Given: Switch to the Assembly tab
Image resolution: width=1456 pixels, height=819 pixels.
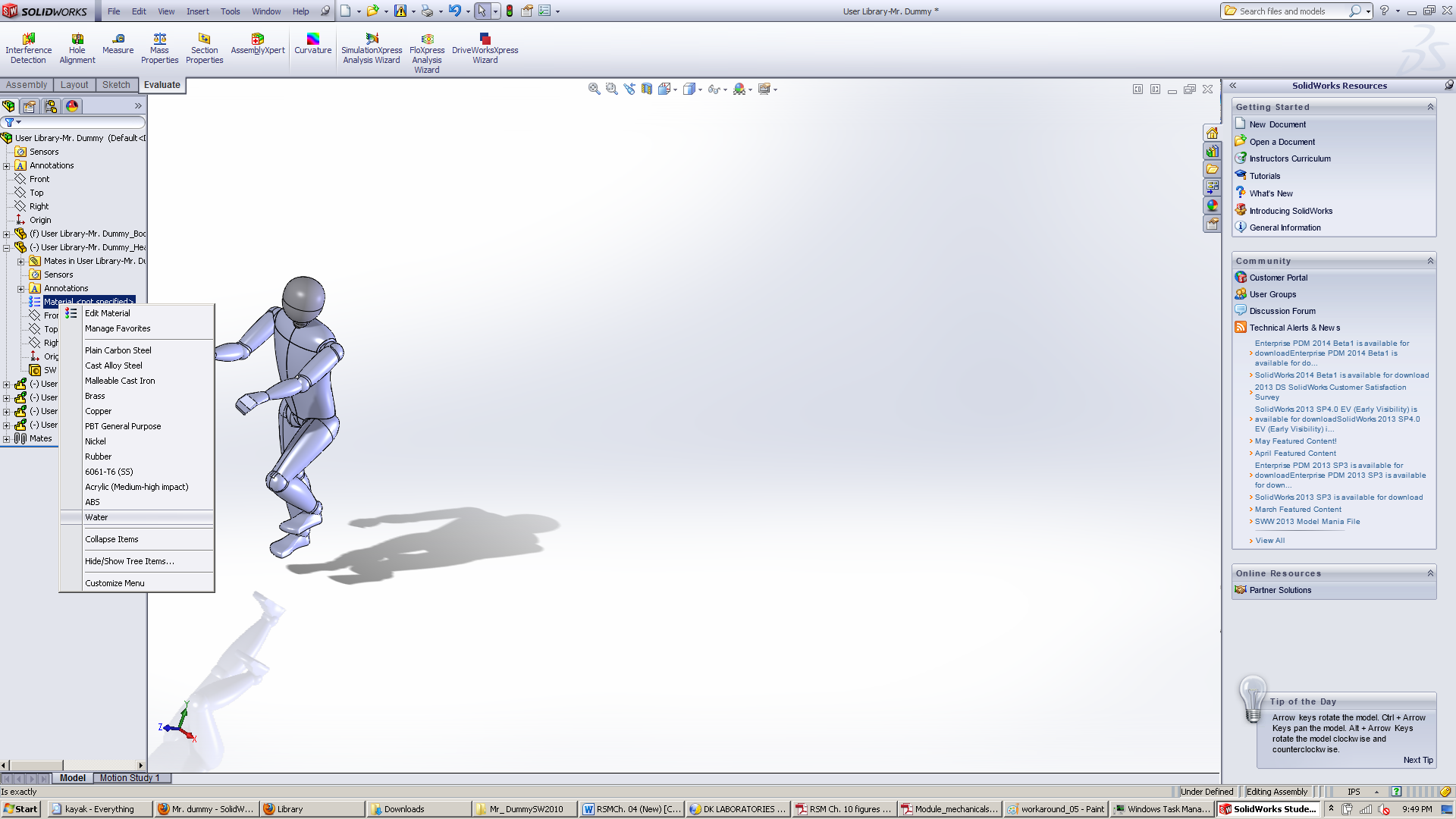Looking at the screenshot, I should click(27, 85).
